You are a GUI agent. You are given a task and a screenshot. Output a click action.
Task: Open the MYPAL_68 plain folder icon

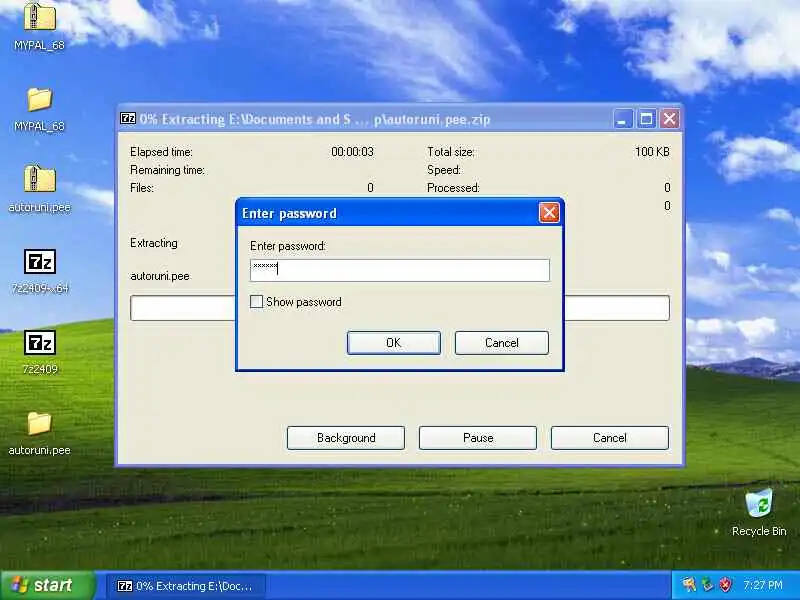[39, 99]
